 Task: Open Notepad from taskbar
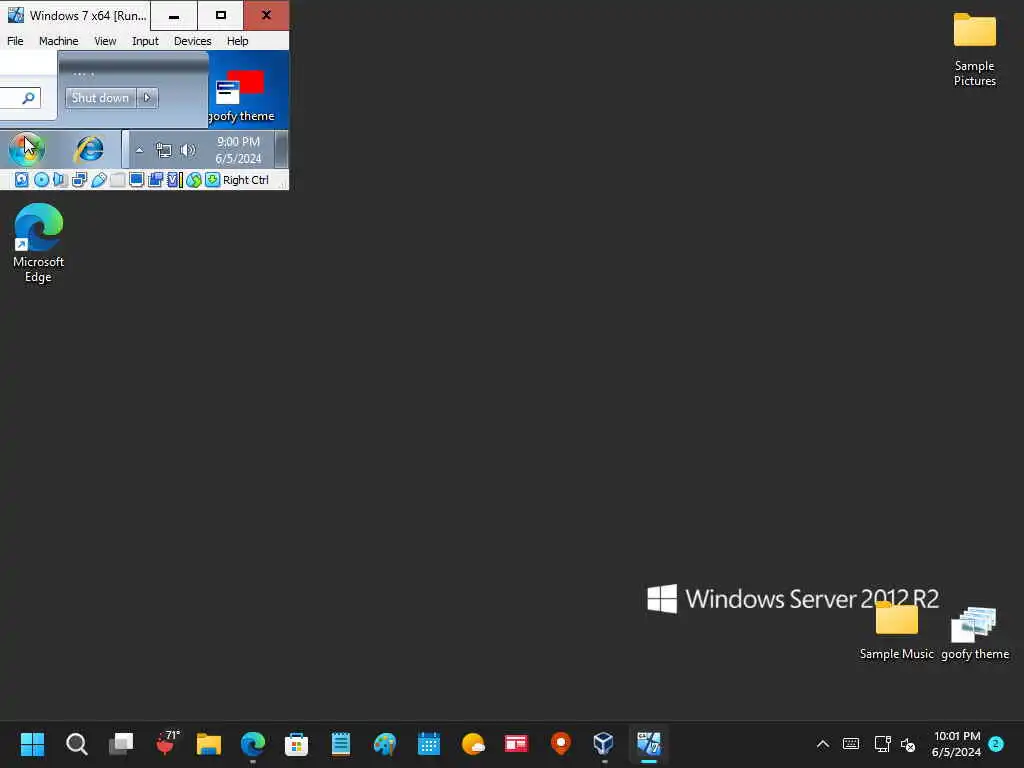click(341, 744)
